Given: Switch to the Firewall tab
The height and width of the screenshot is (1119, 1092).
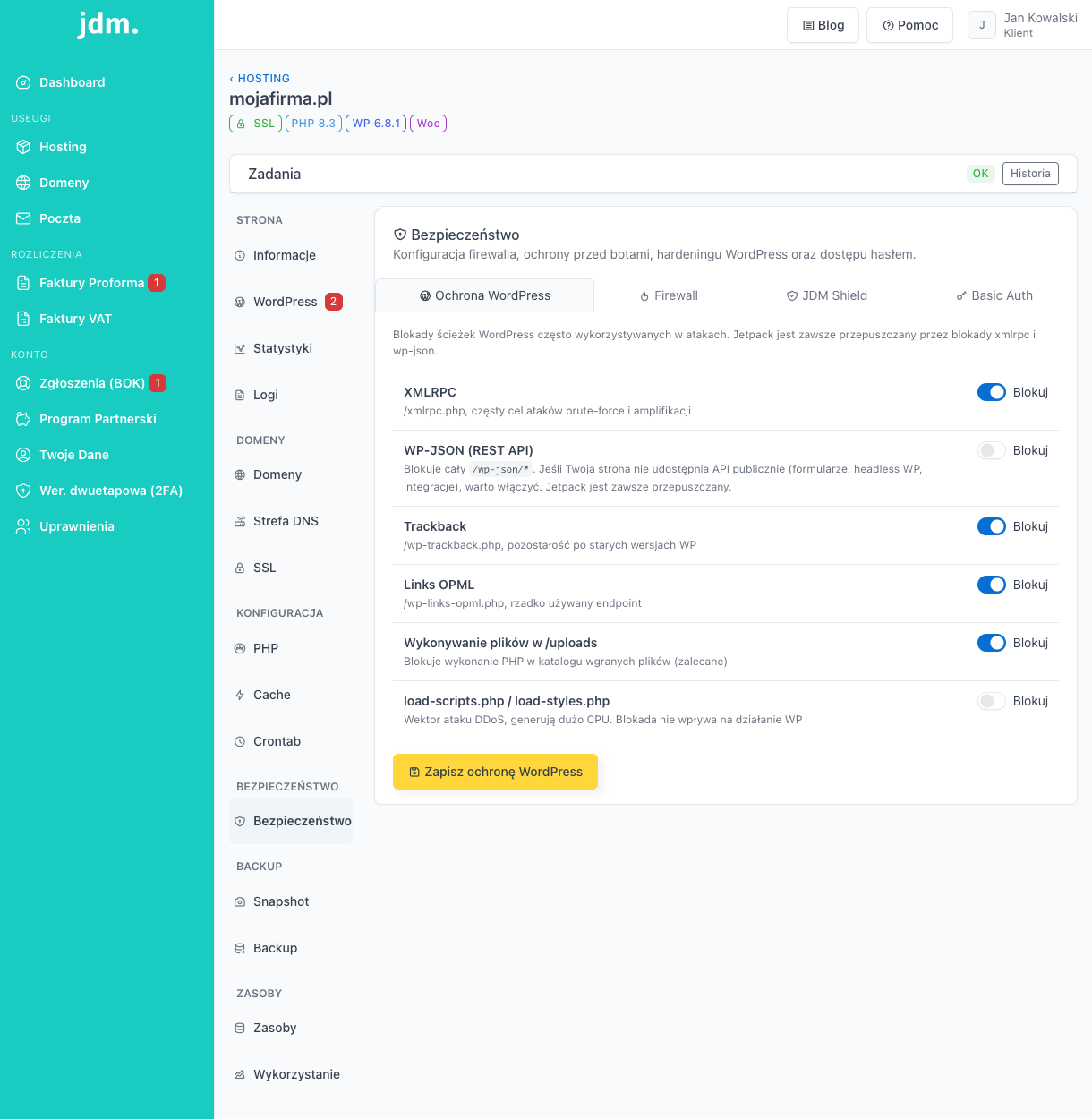Looking at the screenshot, I should (670, 295).
